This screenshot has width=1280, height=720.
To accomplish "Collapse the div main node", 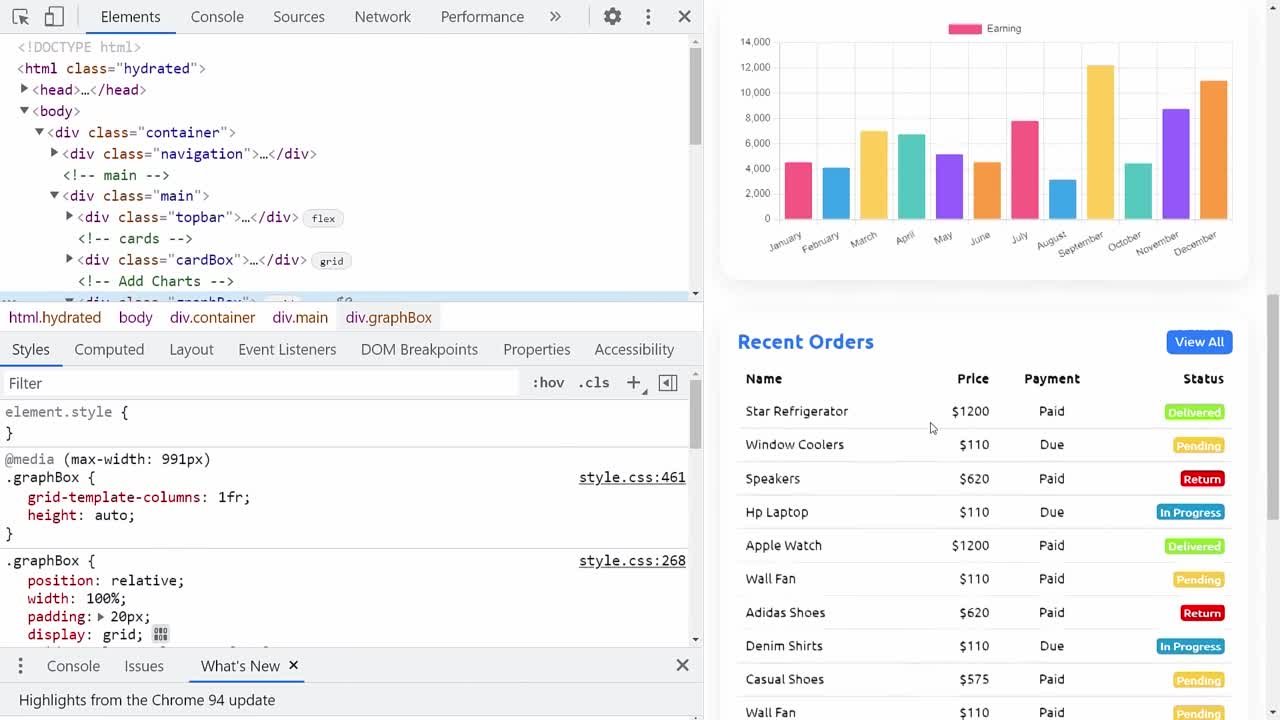I will (55, 196).
